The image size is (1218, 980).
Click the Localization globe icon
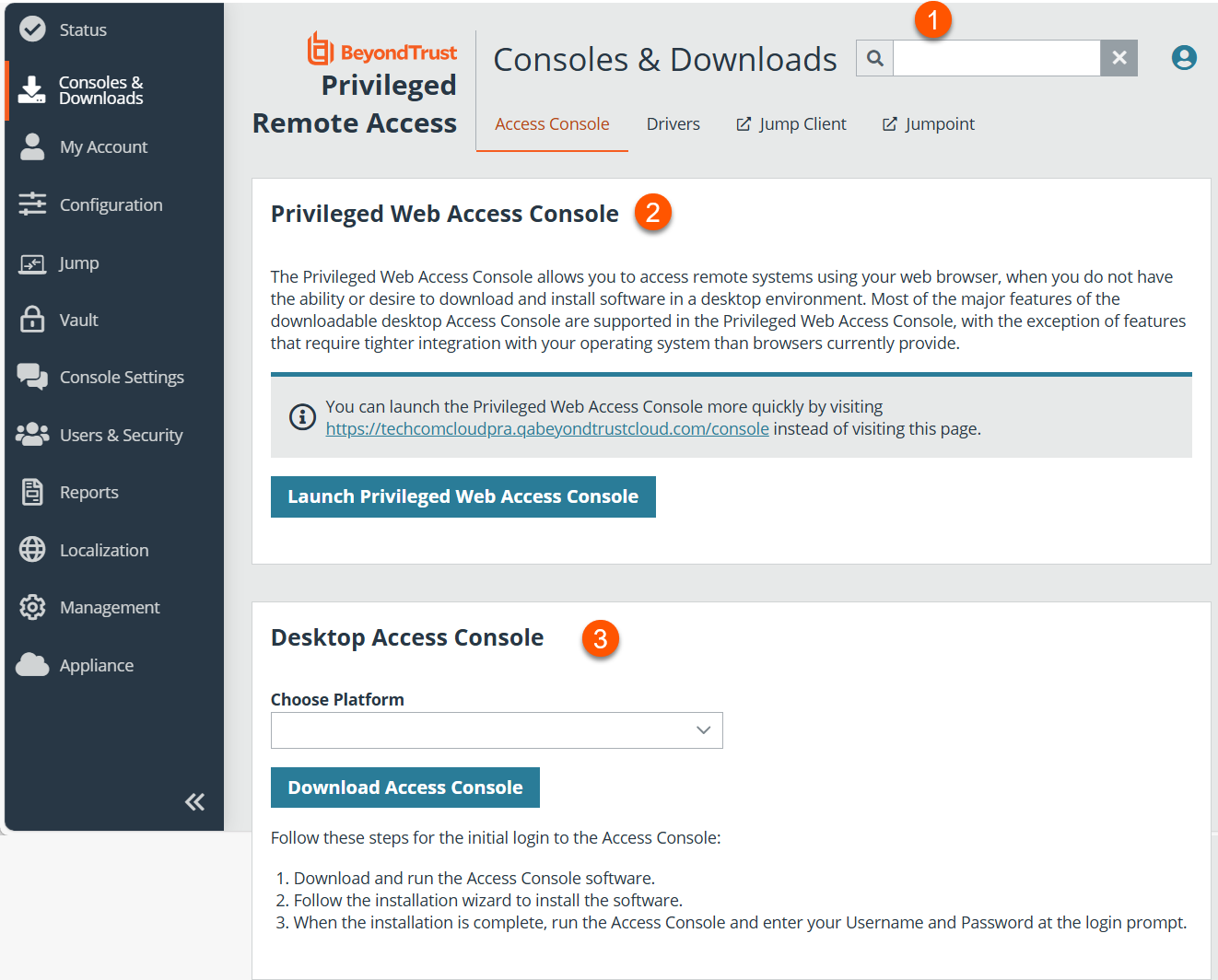tap(32, 550)
